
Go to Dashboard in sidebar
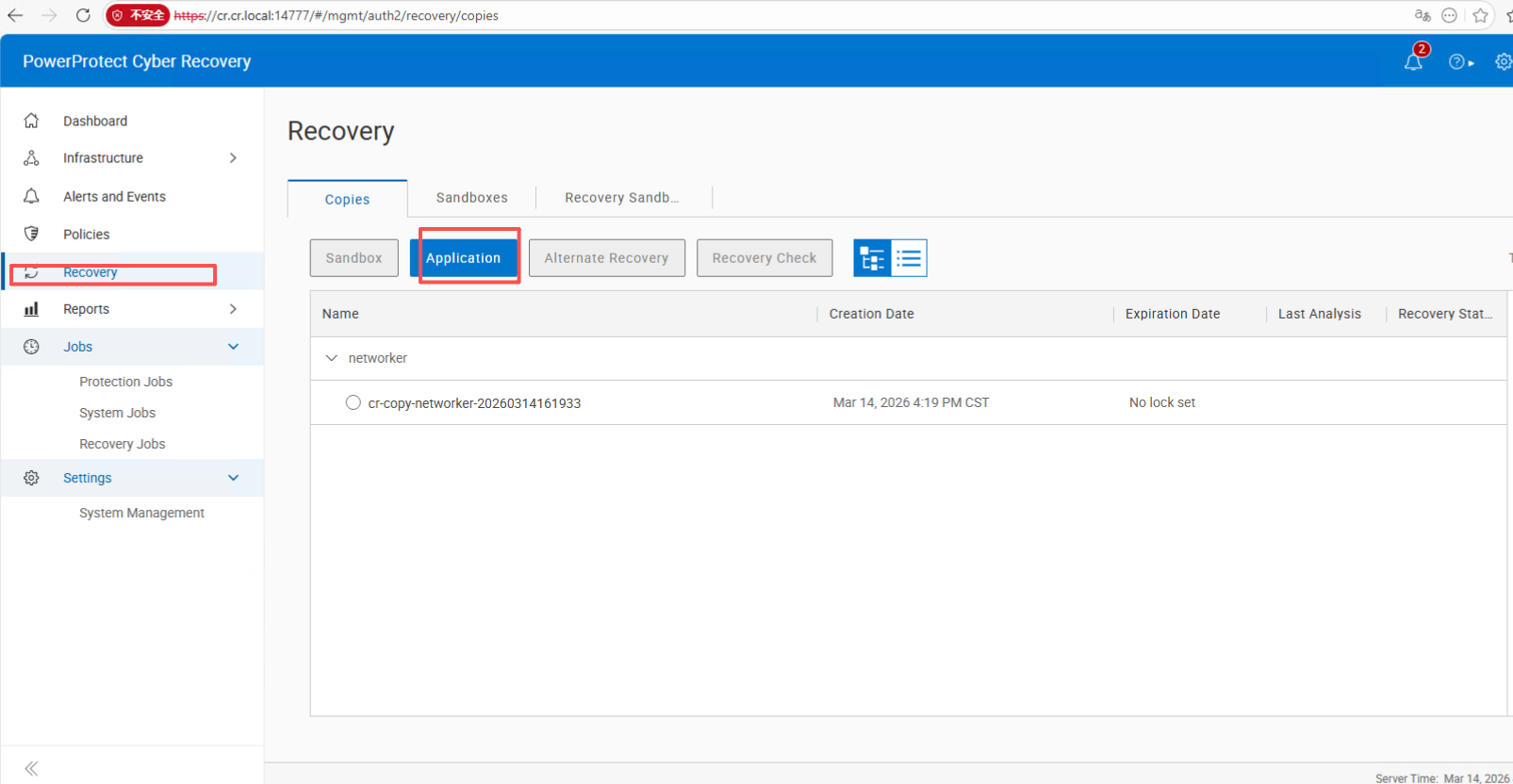coord(95,121)
